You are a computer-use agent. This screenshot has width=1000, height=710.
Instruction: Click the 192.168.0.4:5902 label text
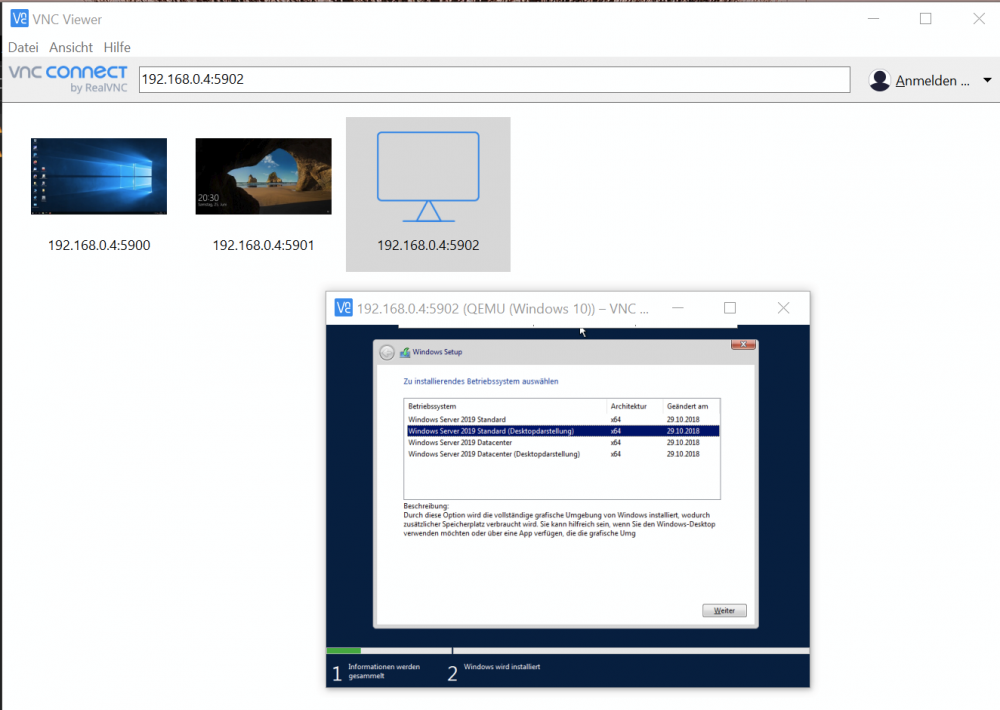point(428,245)
